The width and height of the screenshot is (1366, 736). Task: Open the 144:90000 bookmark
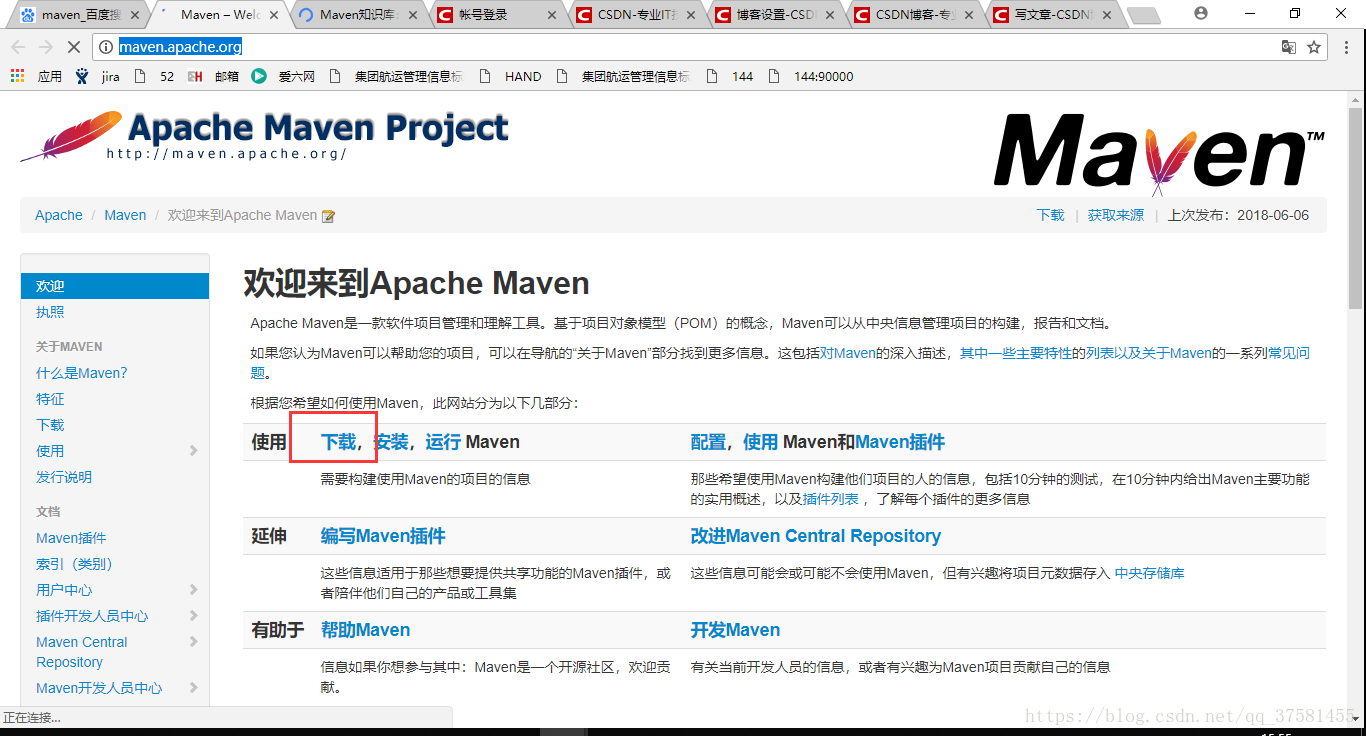pos(812,76)
